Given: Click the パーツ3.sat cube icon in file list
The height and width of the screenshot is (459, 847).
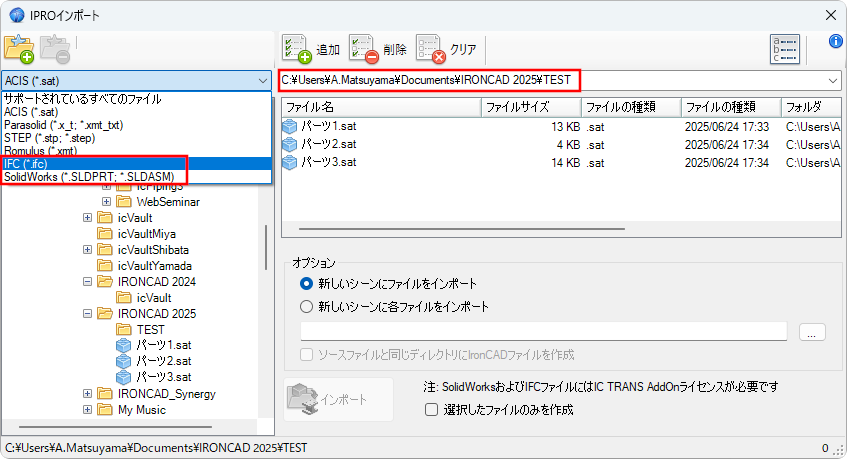Looking at the screenshot, I should [x=290, y=162].
